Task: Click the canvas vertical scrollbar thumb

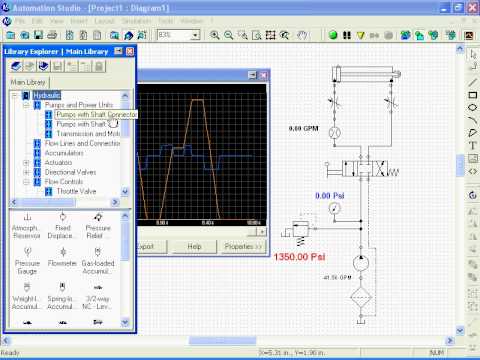Action: [460, 165]
